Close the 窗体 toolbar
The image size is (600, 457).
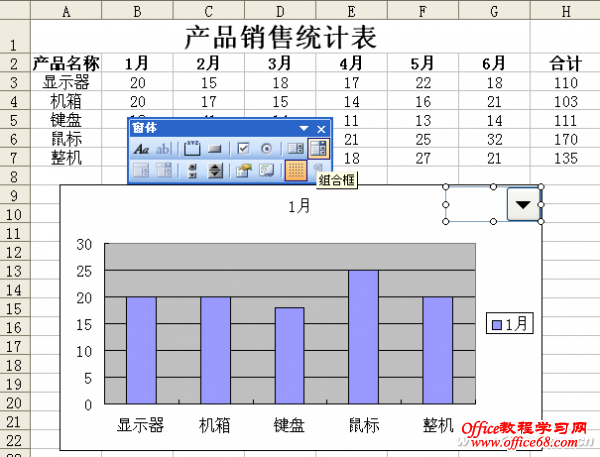(x=321, y=129)
